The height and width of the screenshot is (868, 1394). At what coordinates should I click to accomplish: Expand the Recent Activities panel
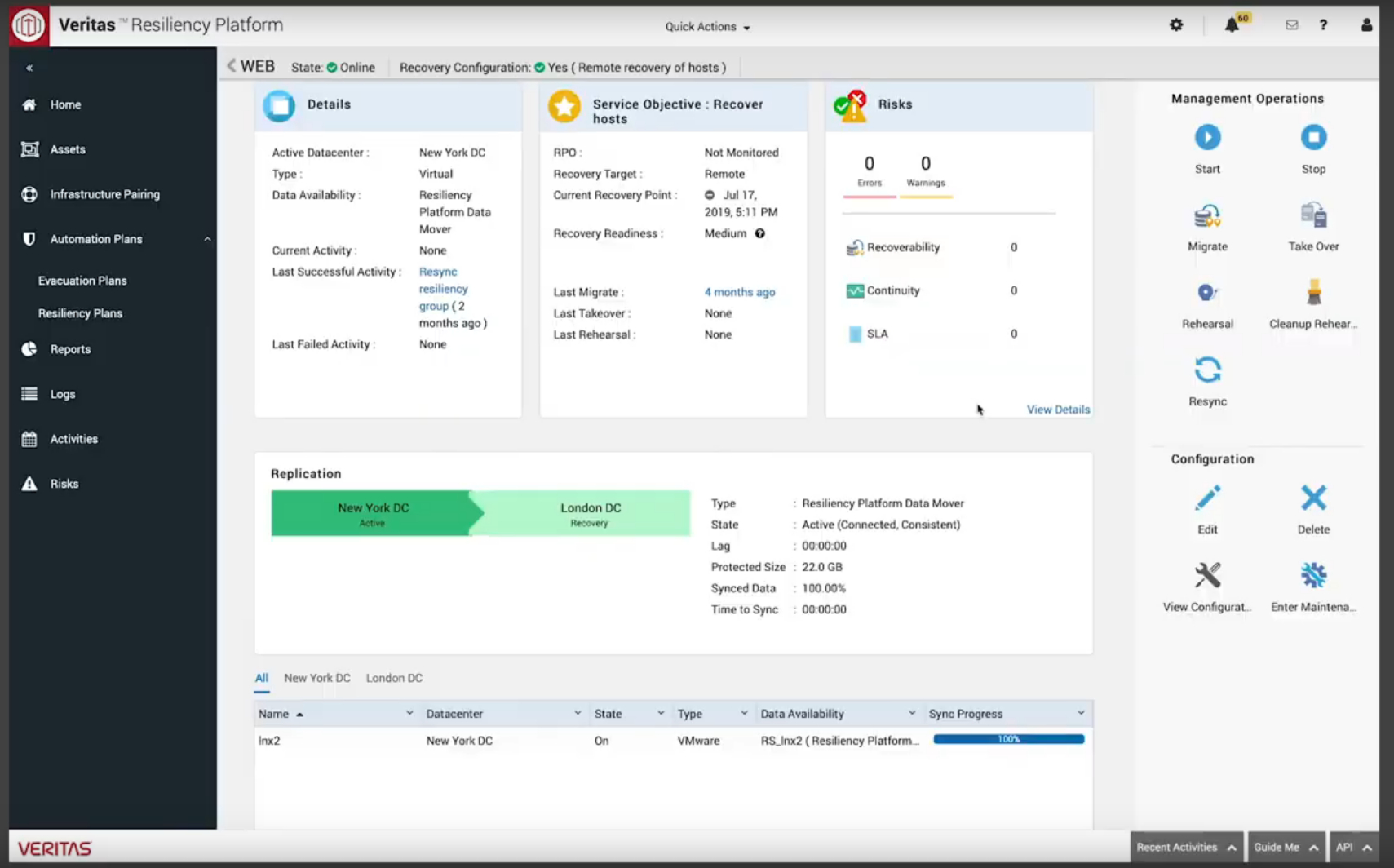click(1187, 848)
